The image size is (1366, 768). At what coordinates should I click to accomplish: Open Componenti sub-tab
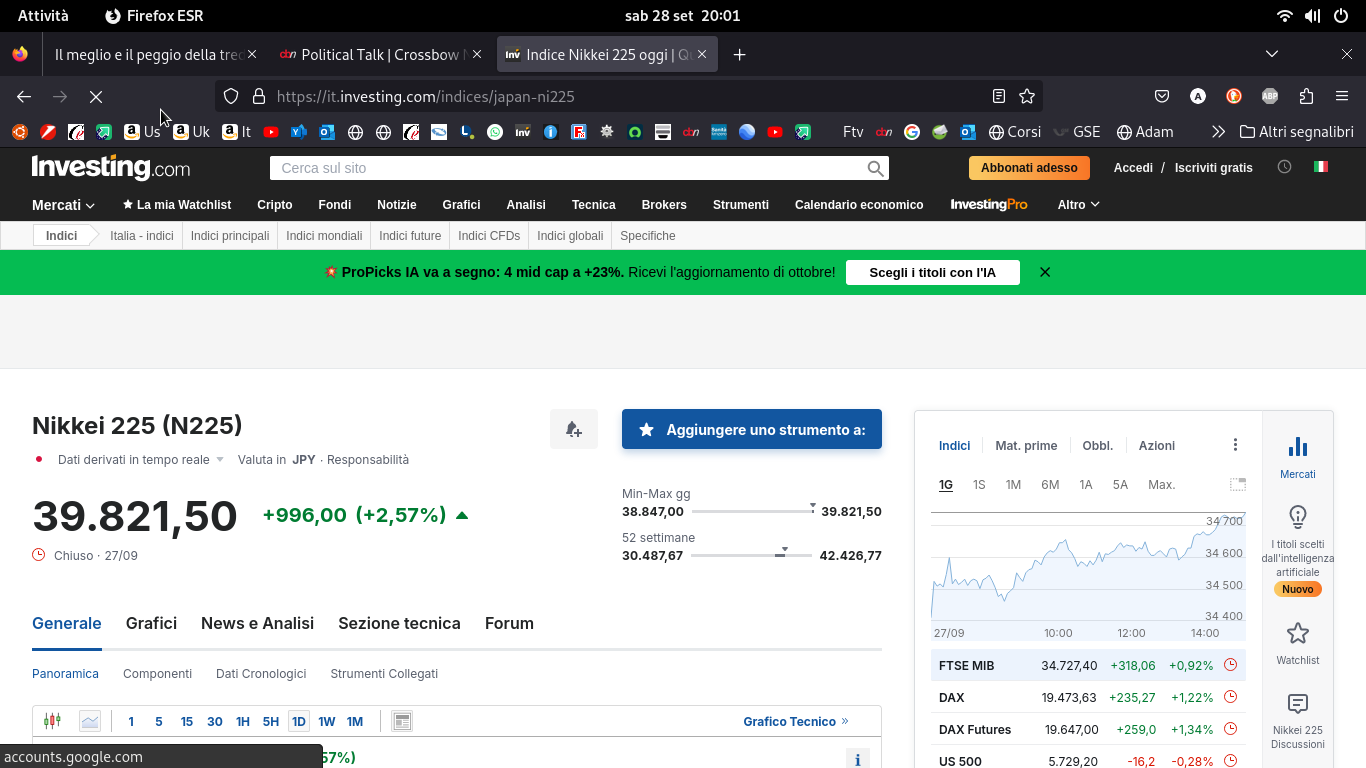[x=157, y=673]
